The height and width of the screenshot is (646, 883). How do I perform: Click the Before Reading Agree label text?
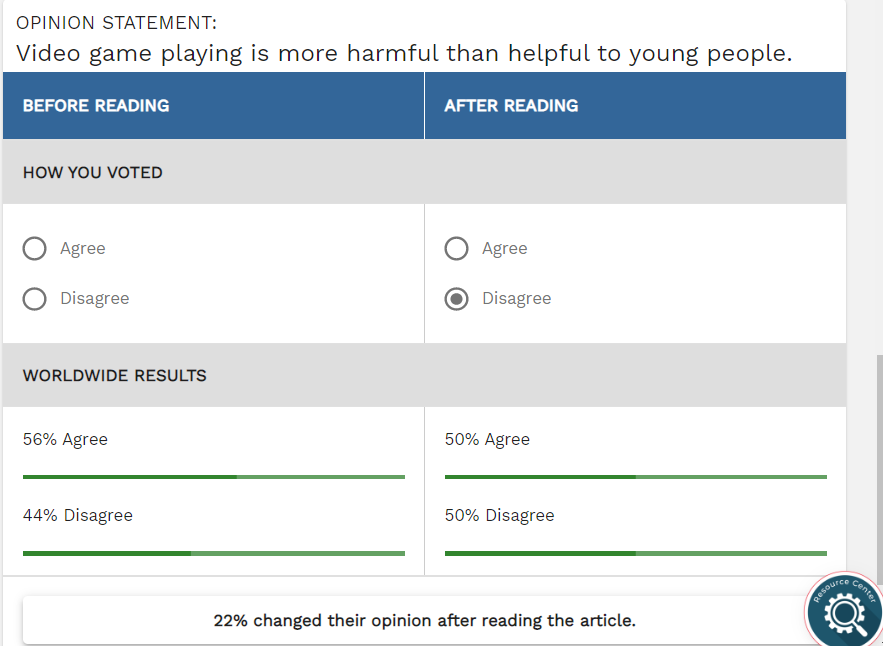[x=83, y=248]
